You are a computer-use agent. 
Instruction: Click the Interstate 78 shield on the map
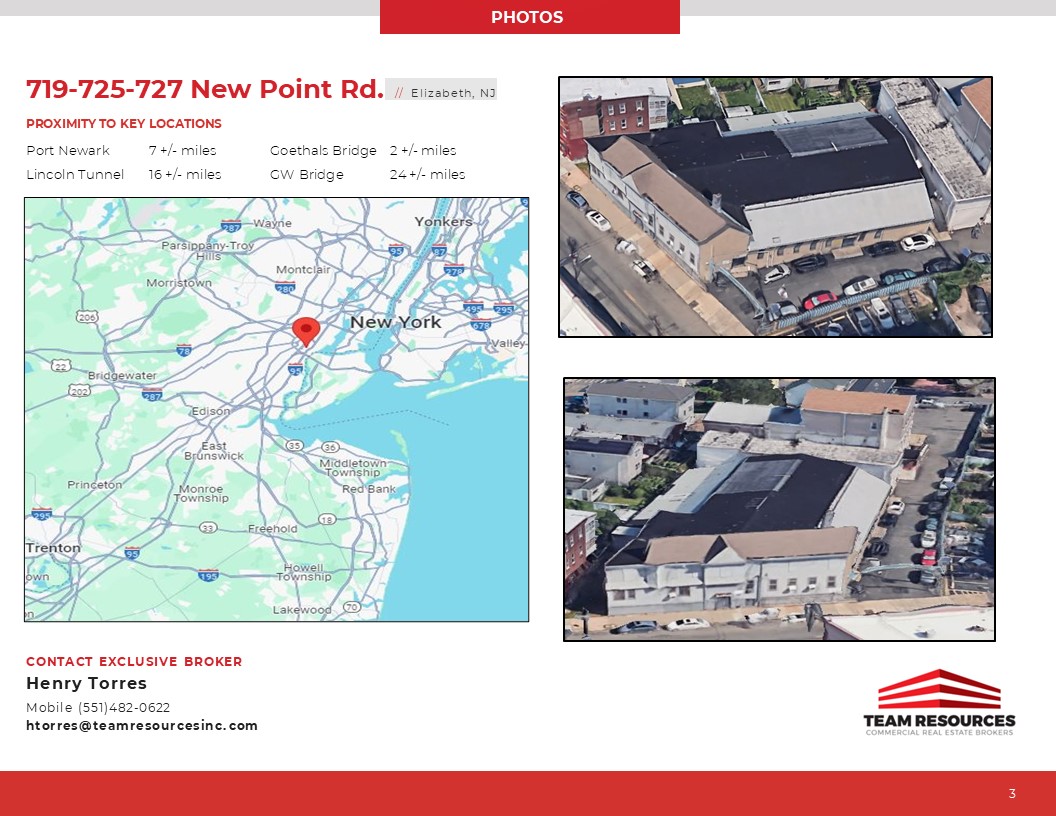pos(184,350)
